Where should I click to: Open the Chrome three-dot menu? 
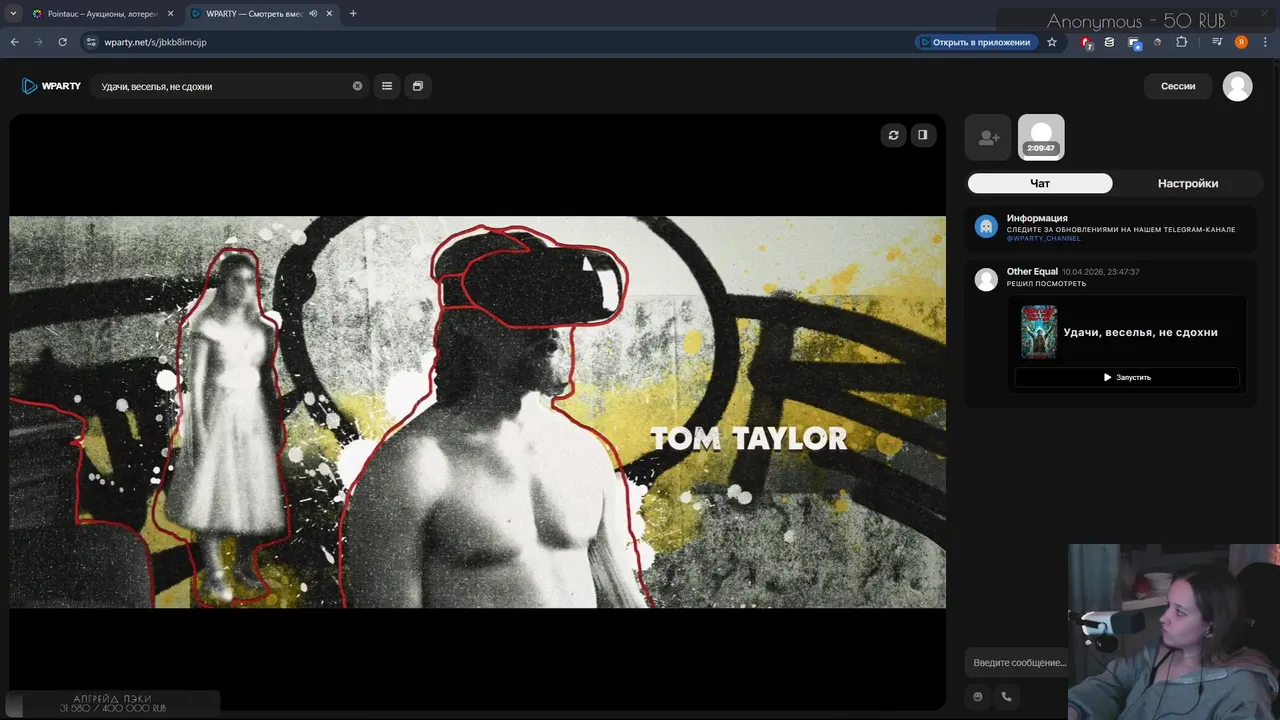click(1264, 42)
